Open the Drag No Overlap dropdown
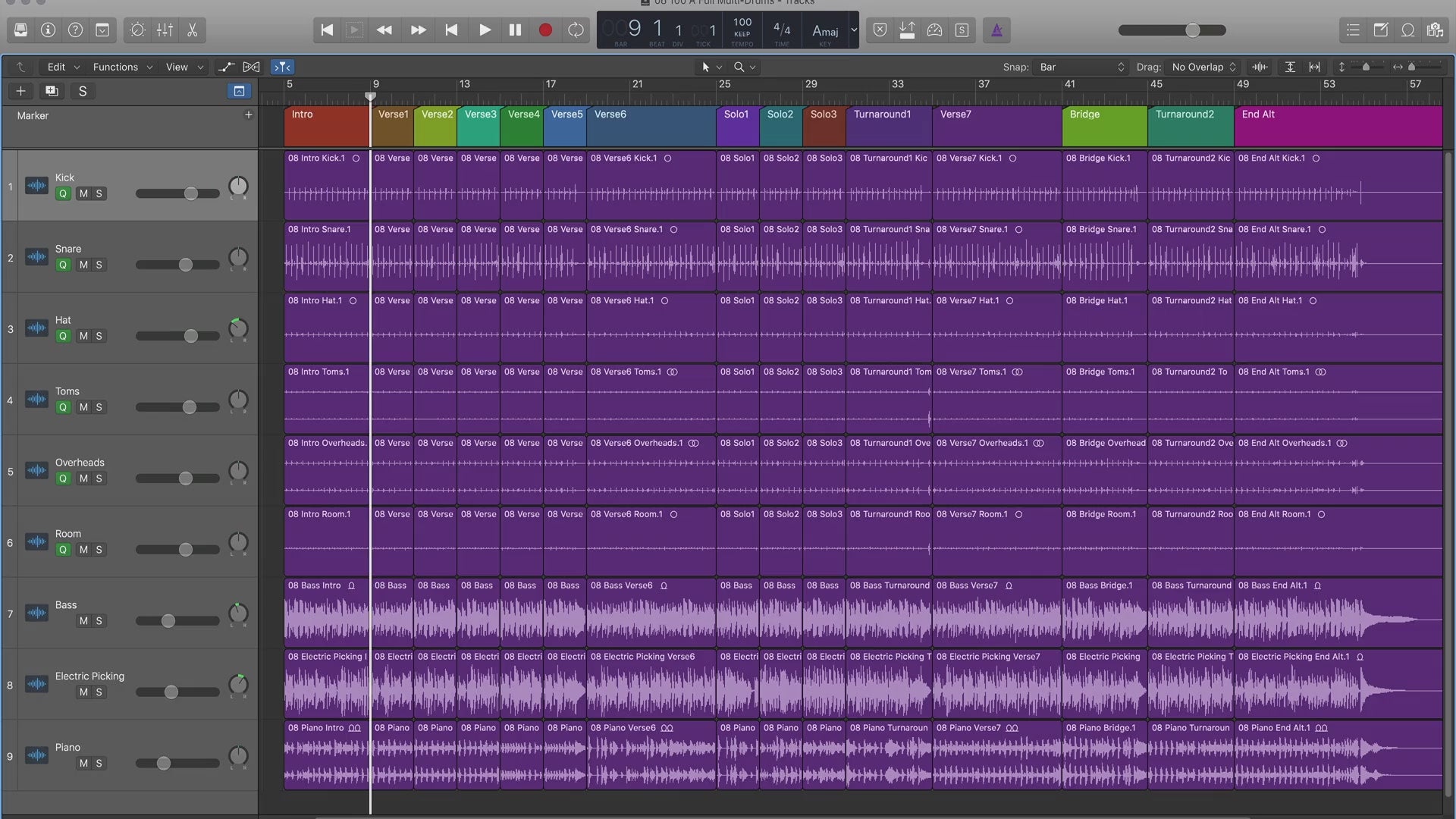Viewport: 1456px width, 819px height. 1203,67
